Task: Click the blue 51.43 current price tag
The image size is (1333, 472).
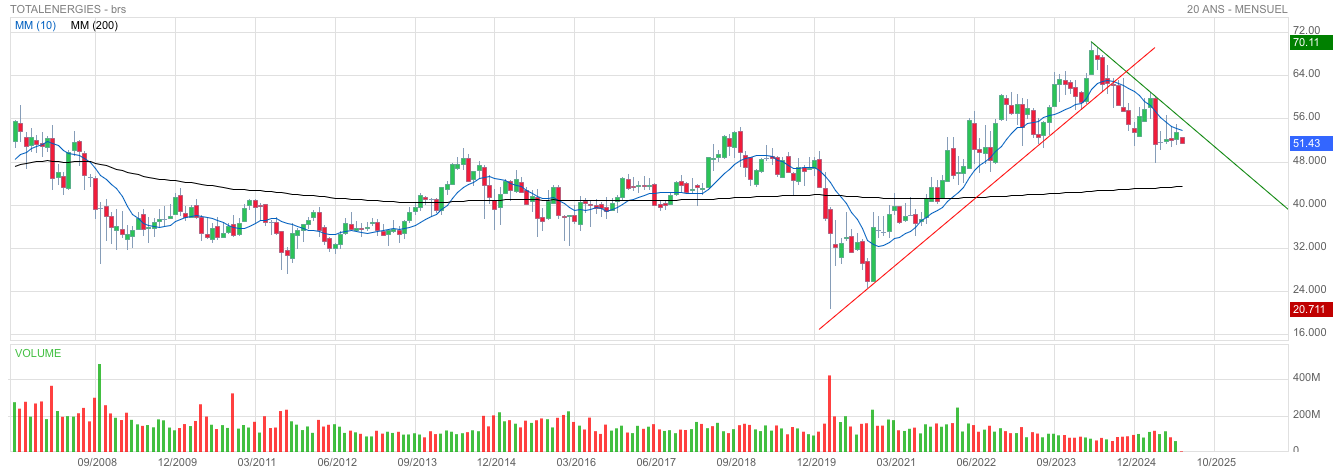Action: 1306,144
